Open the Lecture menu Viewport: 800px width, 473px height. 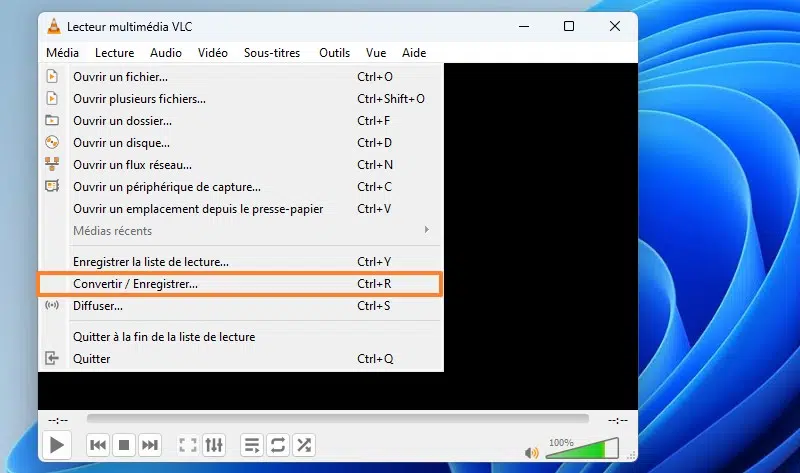[x=114, y=53]
